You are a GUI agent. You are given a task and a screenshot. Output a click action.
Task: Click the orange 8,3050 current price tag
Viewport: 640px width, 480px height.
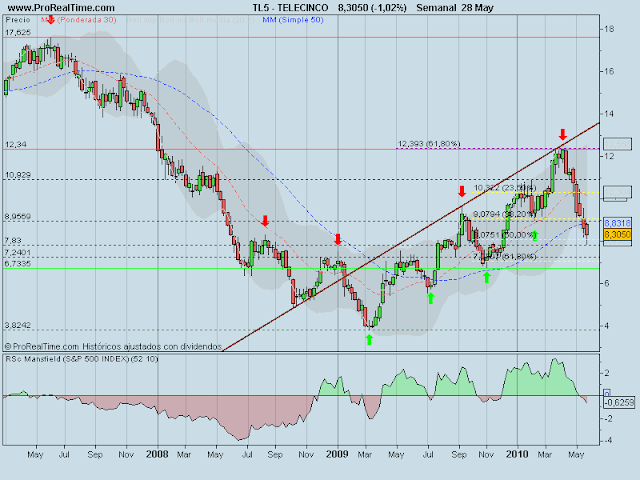(x=617, y=234)
